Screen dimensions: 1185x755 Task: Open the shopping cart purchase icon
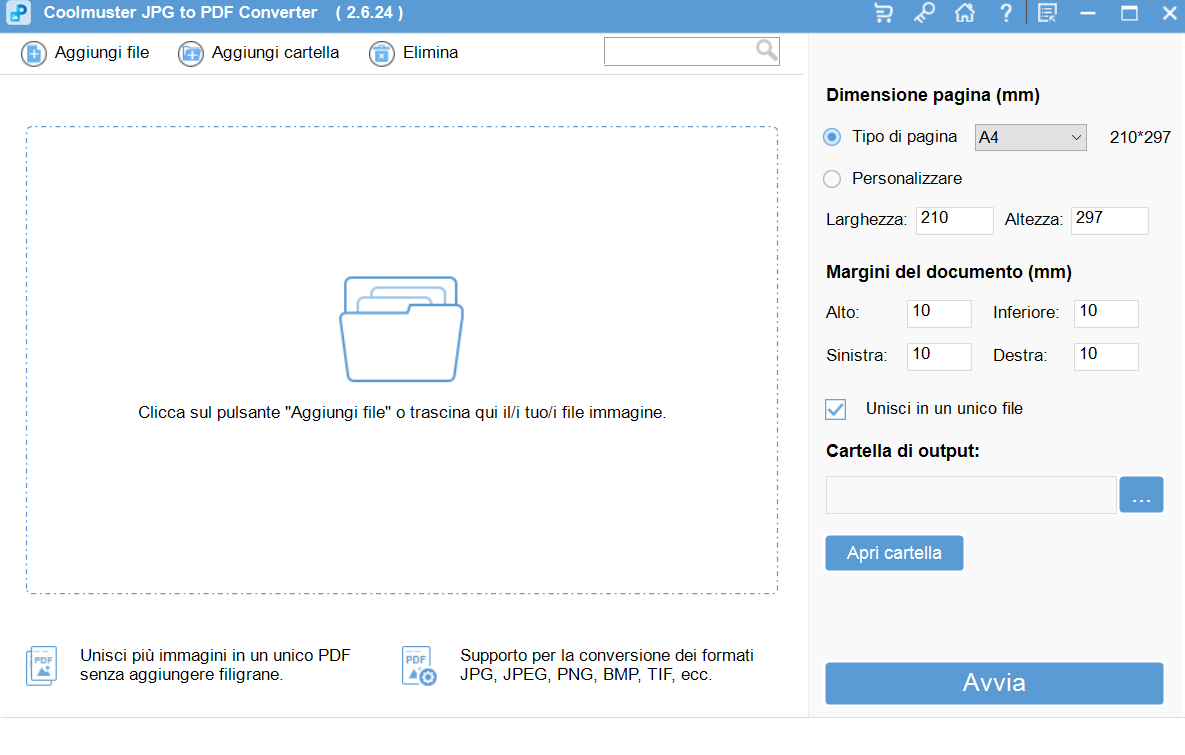[883, 13]
